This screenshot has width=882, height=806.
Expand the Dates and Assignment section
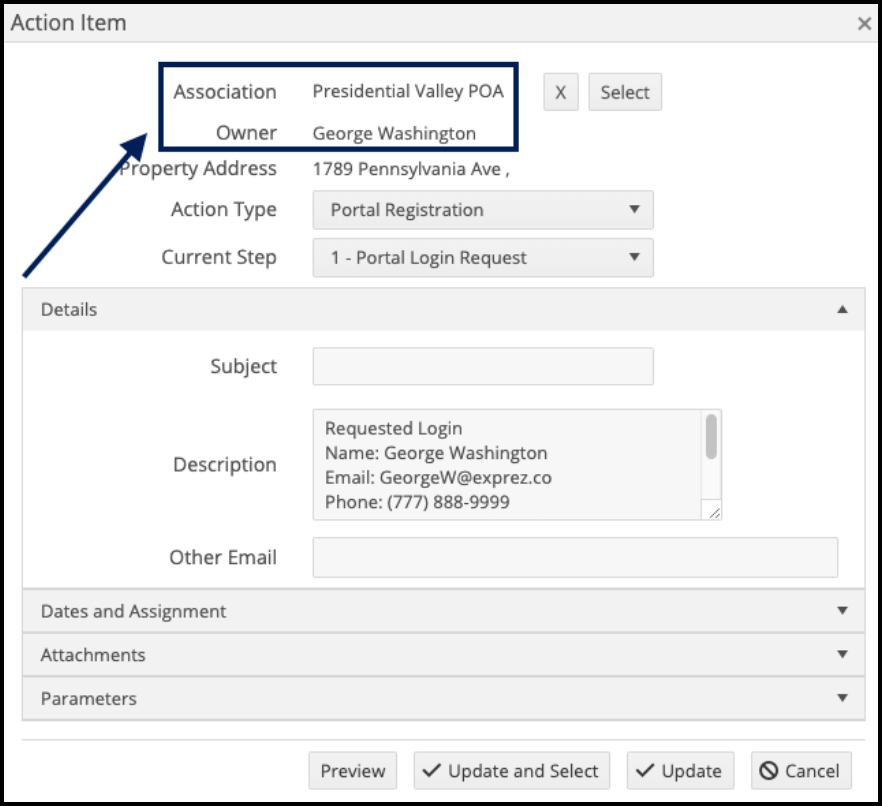444,611
